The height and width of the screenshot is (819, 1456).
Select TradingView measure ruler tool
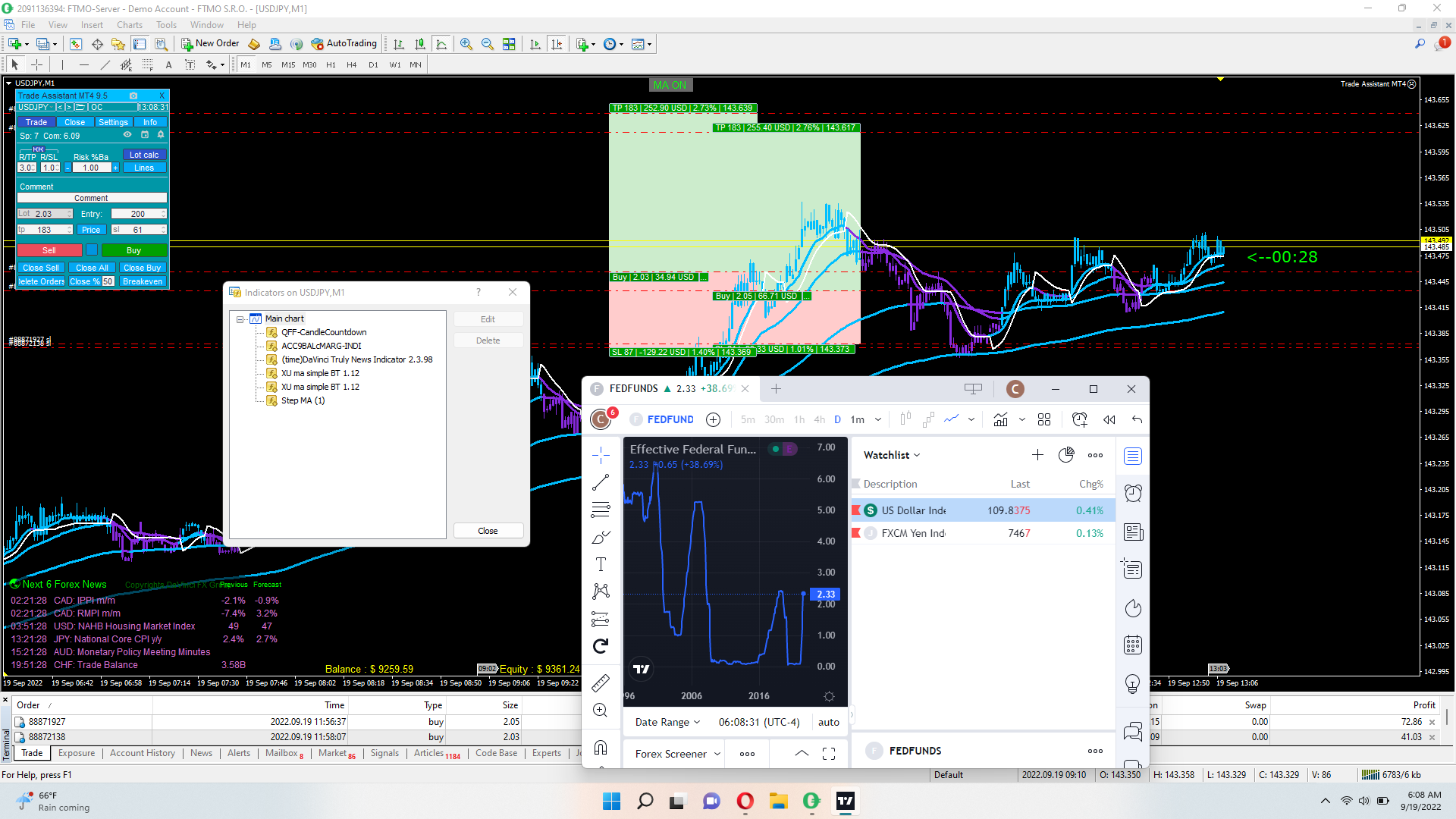click(x=601, y=683)
